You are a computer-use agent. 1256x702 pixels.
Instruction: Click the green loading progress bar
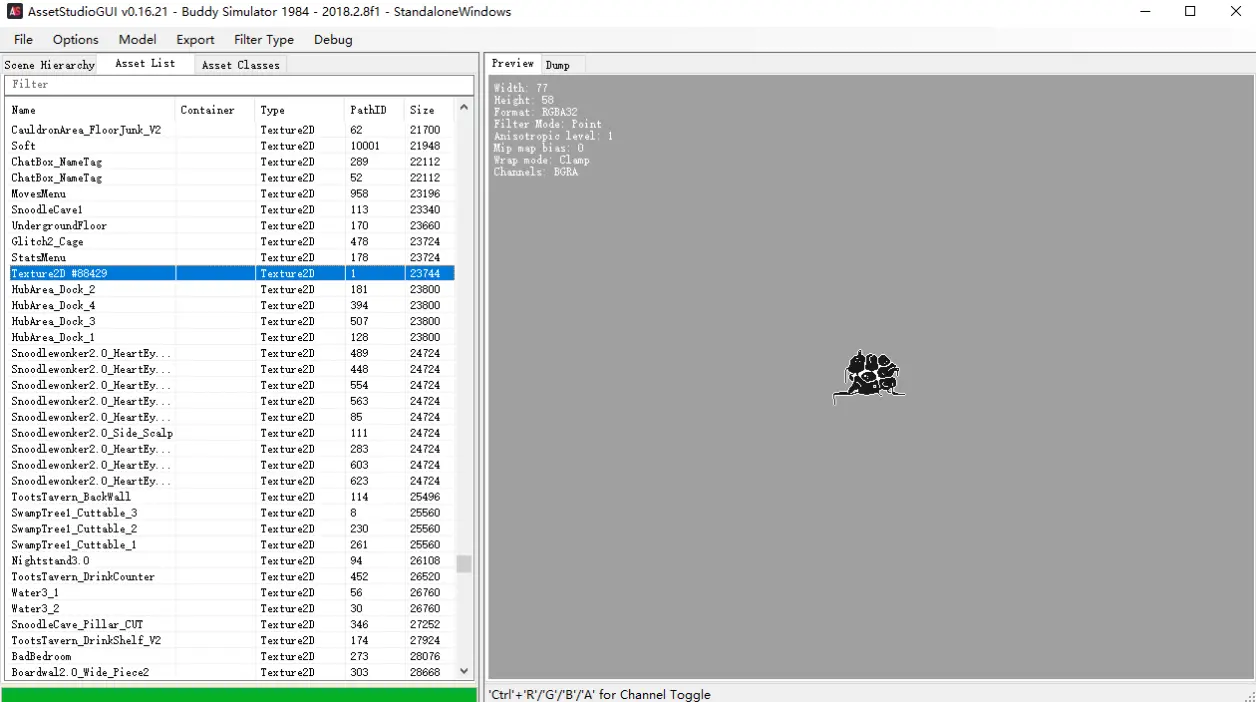pyautogui.click(x=239, y=694)
